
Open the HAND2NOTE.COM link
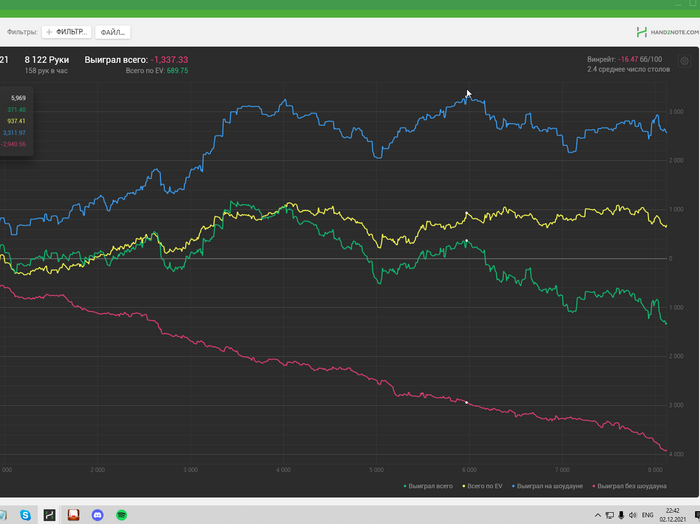(674, 32)
